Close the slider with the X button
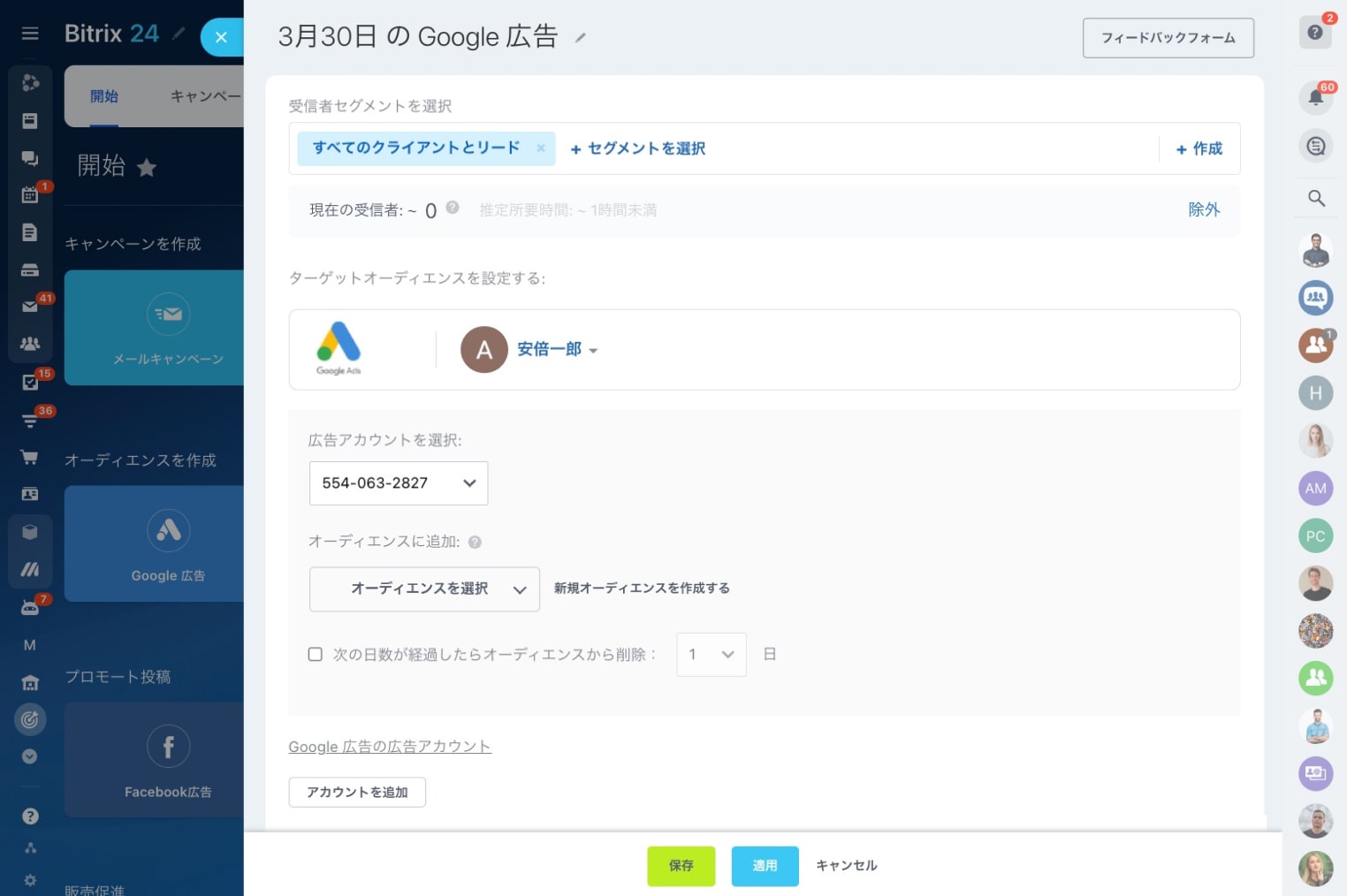 pyautogui.click(x=221, y=37)
